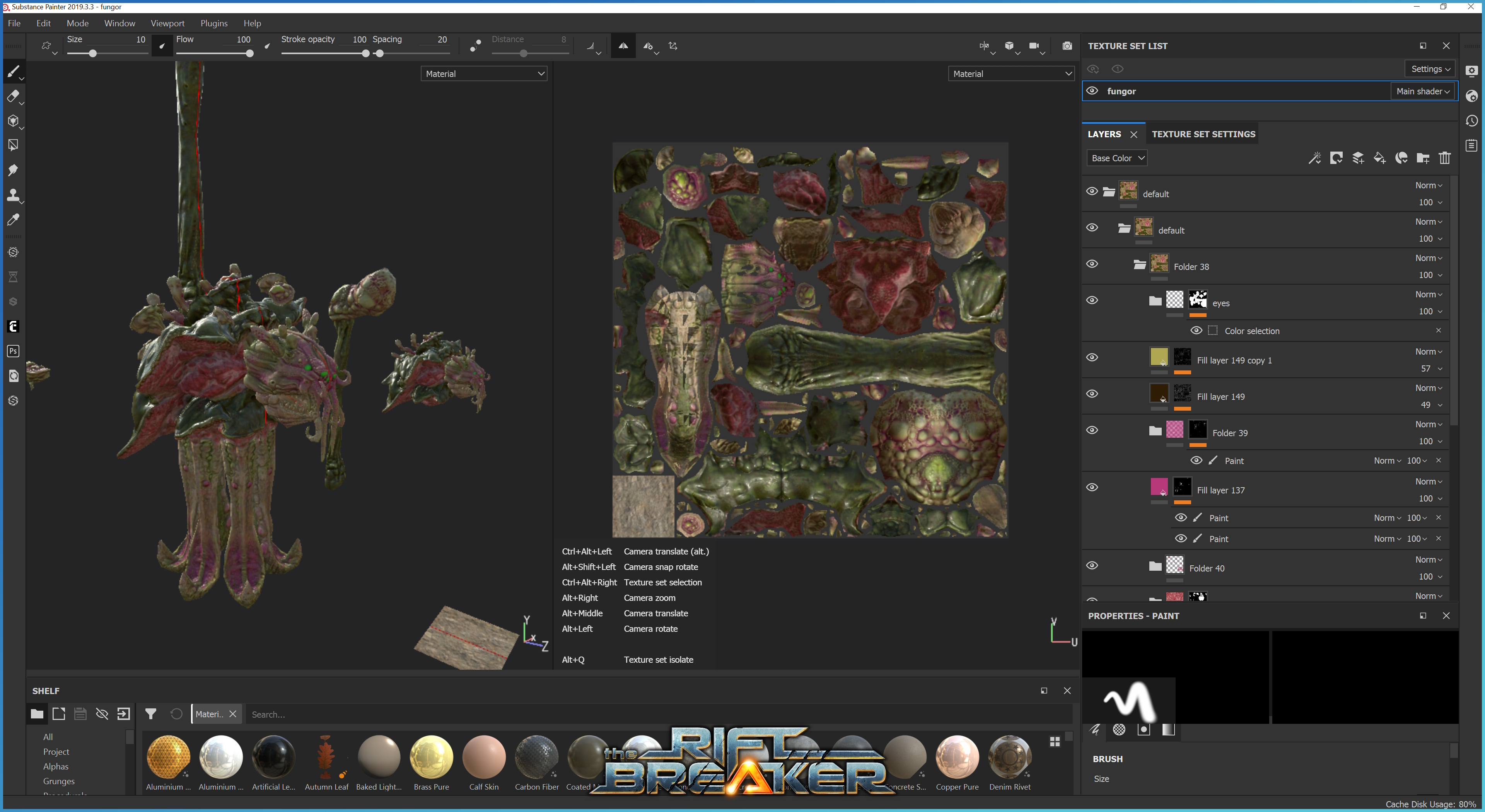The image size is (1485, 812).
Task: Remove the Materi.. filter tag
Action: point(233,714)
